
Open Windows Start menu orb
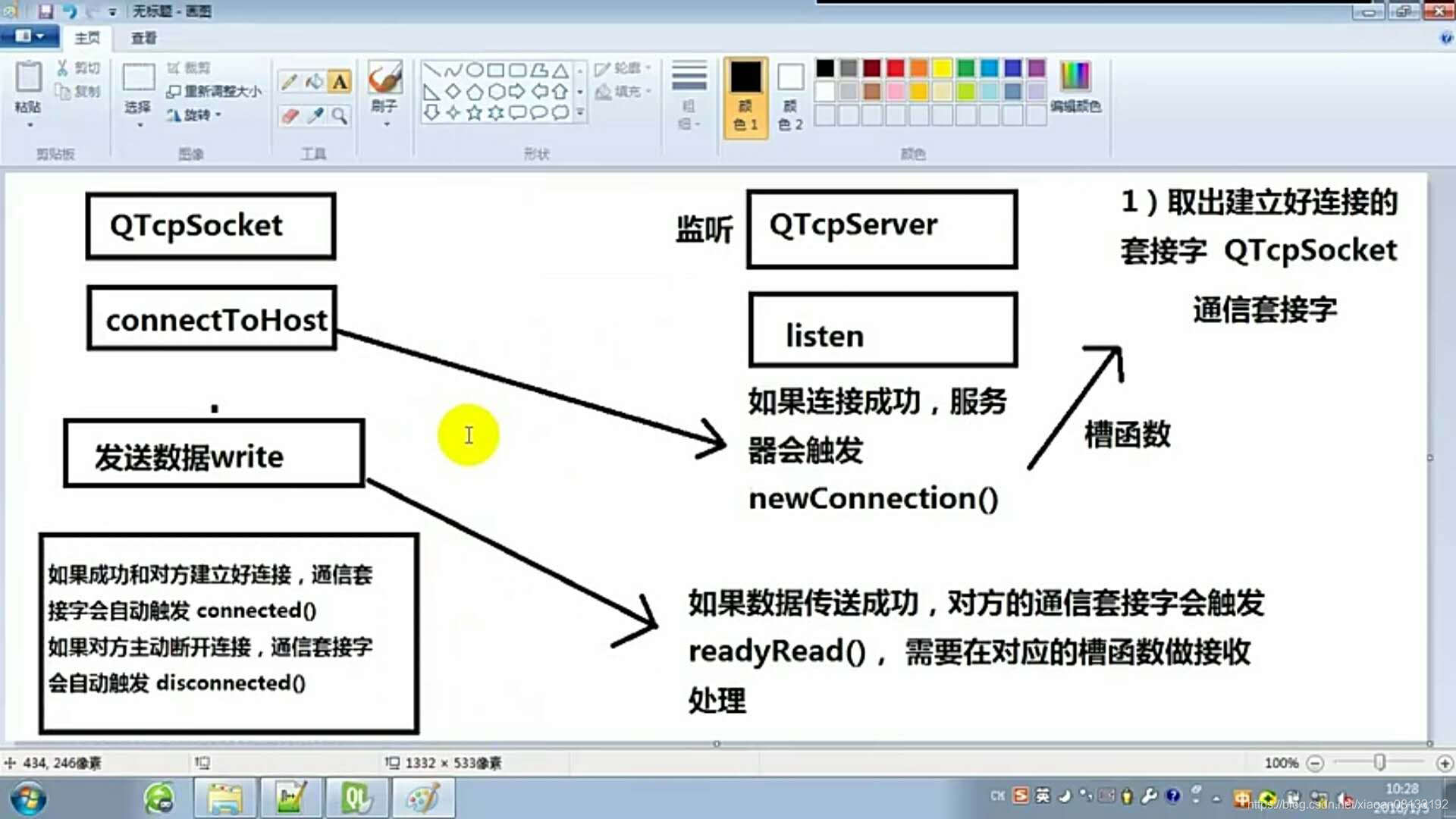29,799
